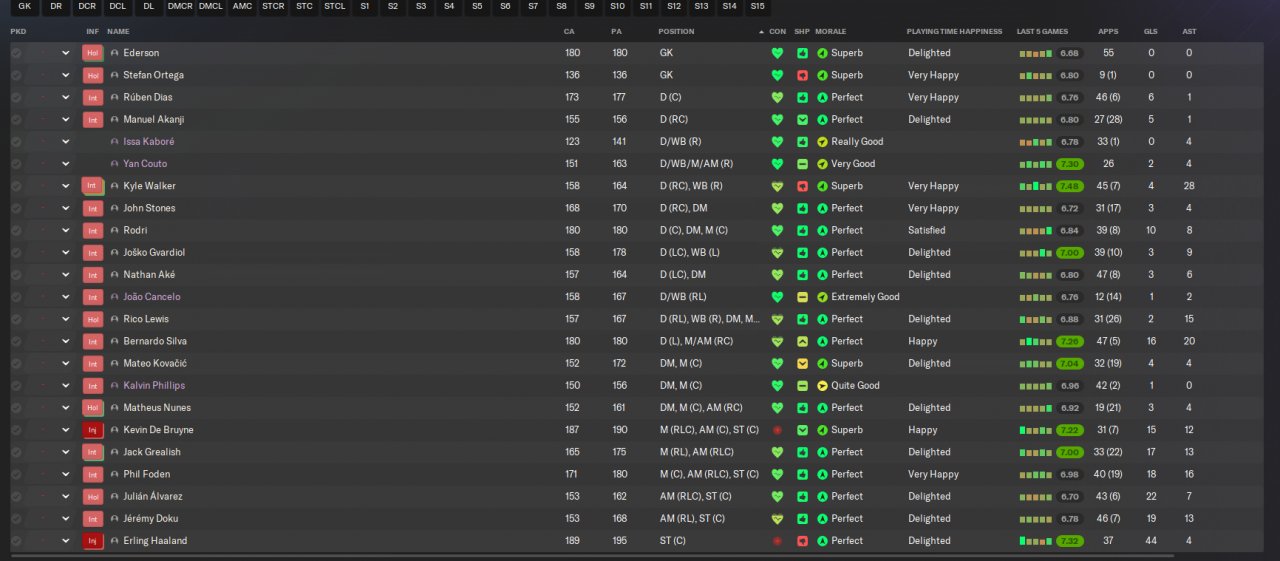The height and width of the screenshot is (561, 1280).
Task: Click Erling Haaland's red sharpness icon
Action: pyautogui.click(x=802, y=541)
